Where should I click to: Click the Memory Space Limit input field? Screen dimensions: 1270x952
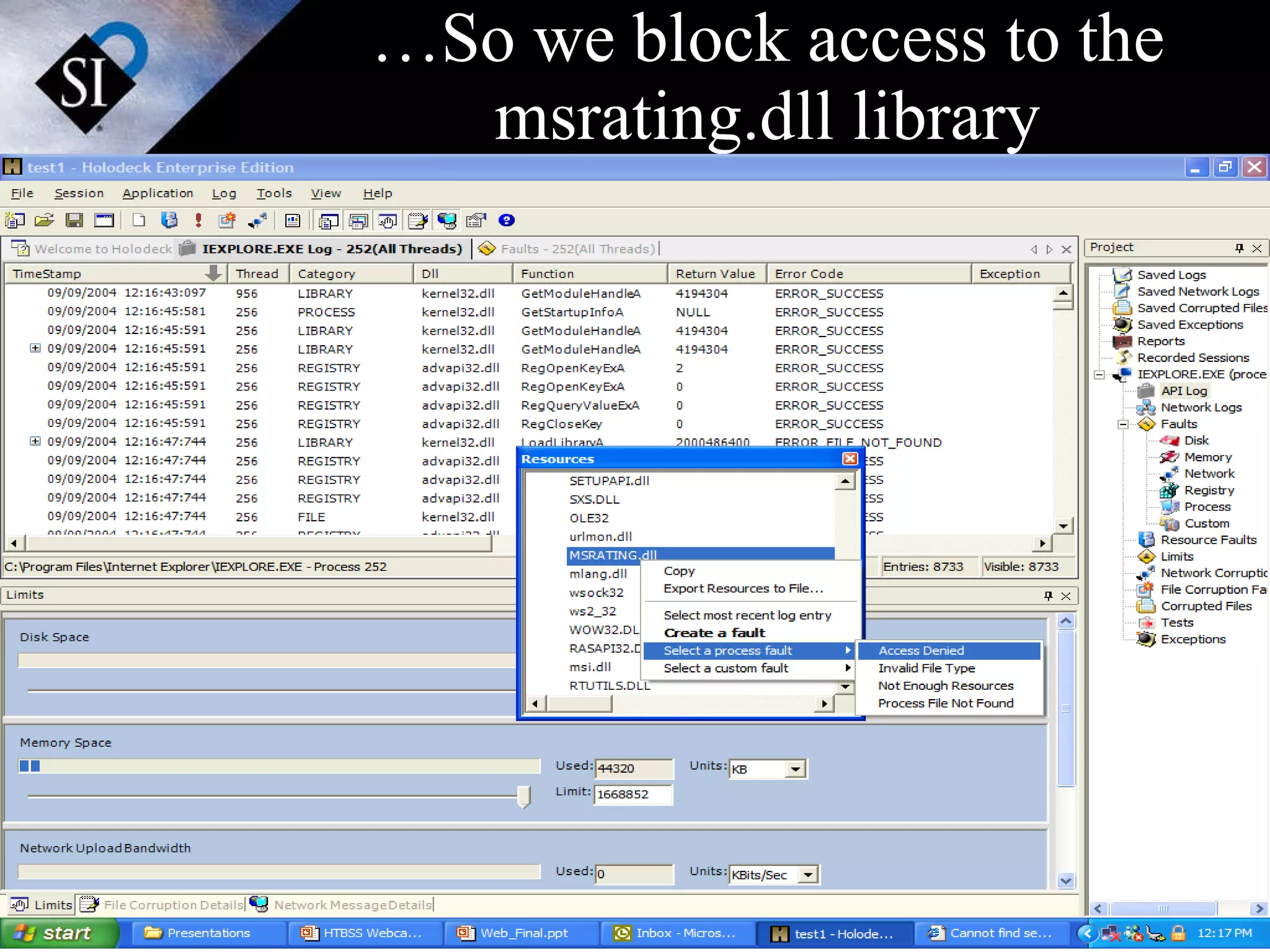point(633,795)
